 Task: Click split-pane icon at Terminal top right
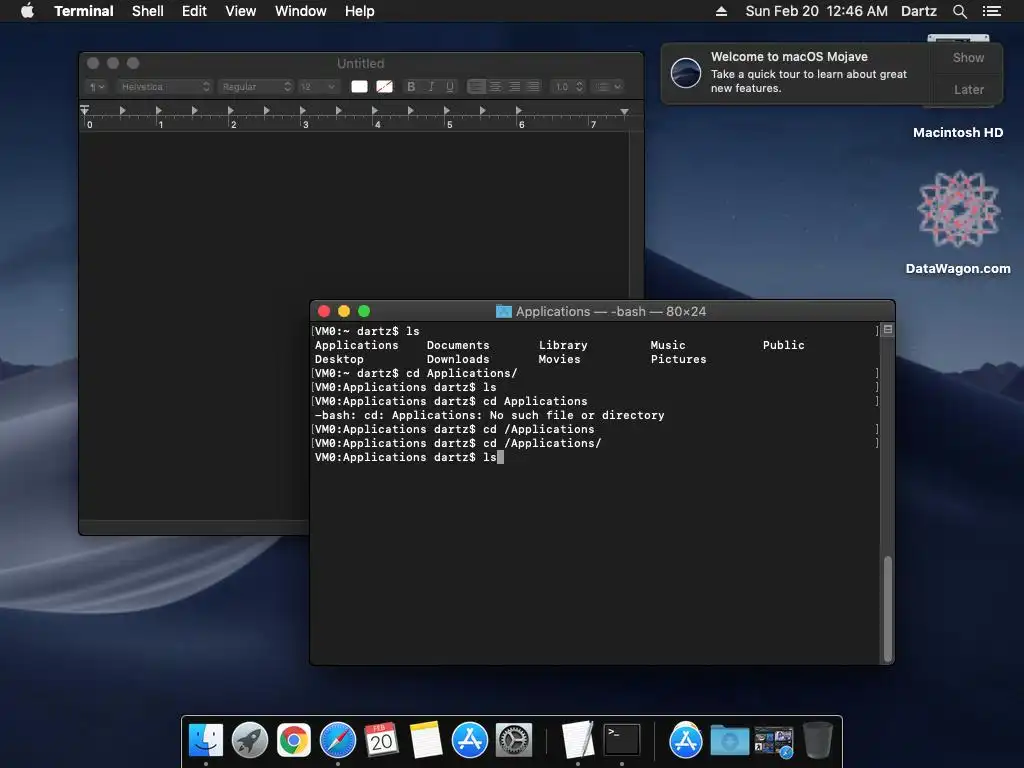click(888, 330)
